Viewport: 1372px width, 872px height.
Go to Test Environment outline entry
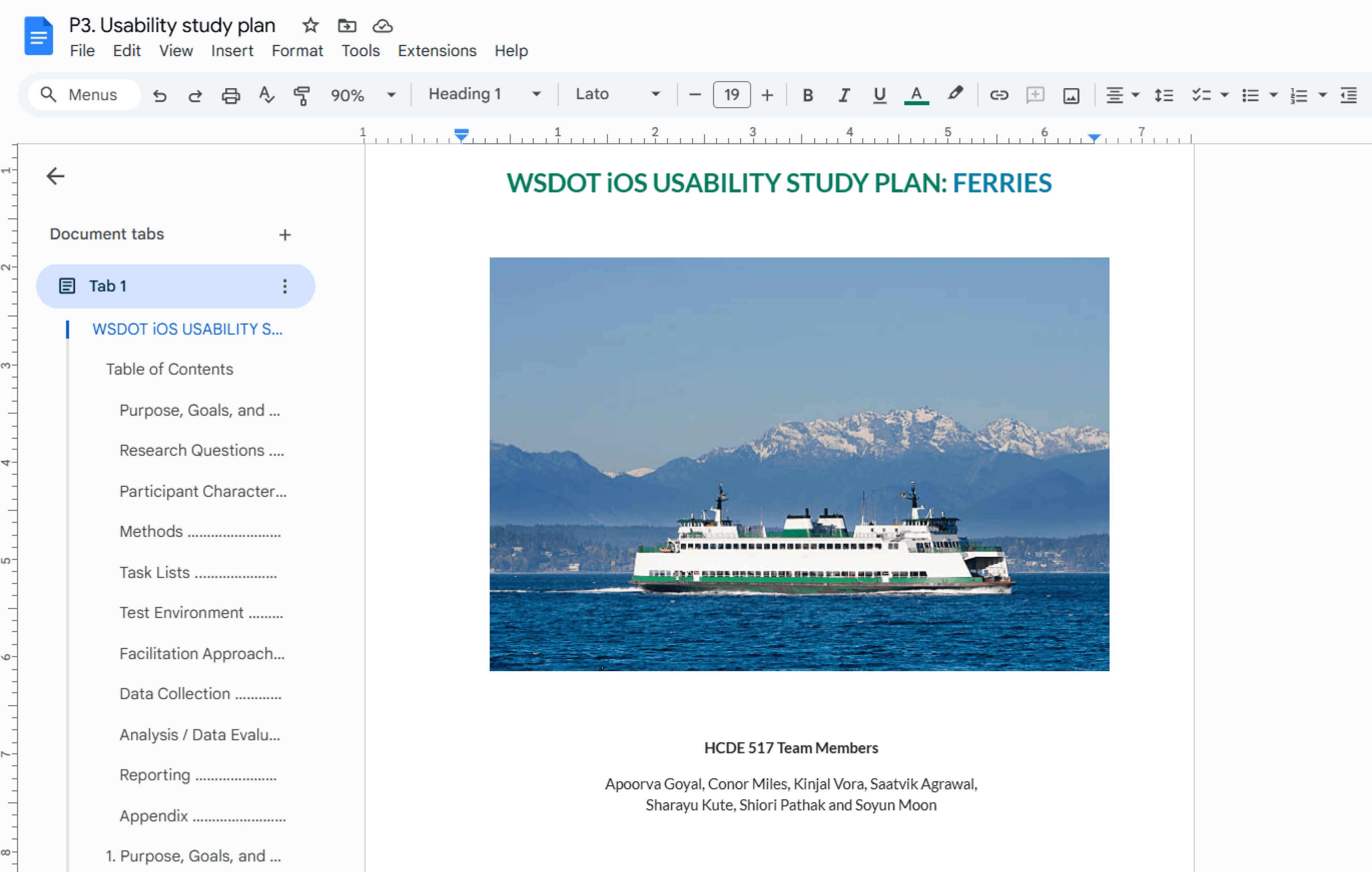point(202,613)
